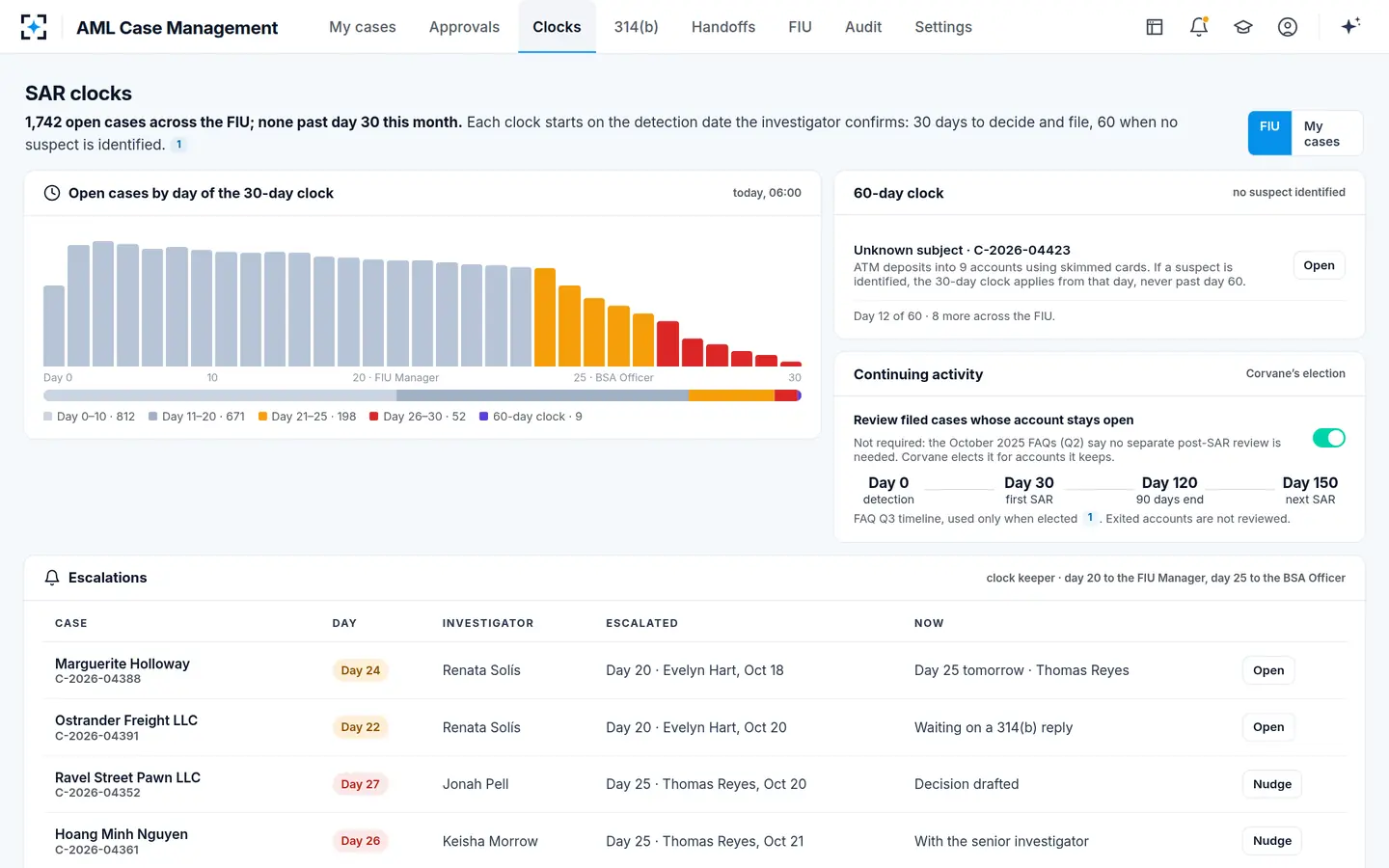The height and width of the screenshot is (868, 1389).
Task: Open the Unknown subject case C-2026-04423
Action: [1319, 265]
